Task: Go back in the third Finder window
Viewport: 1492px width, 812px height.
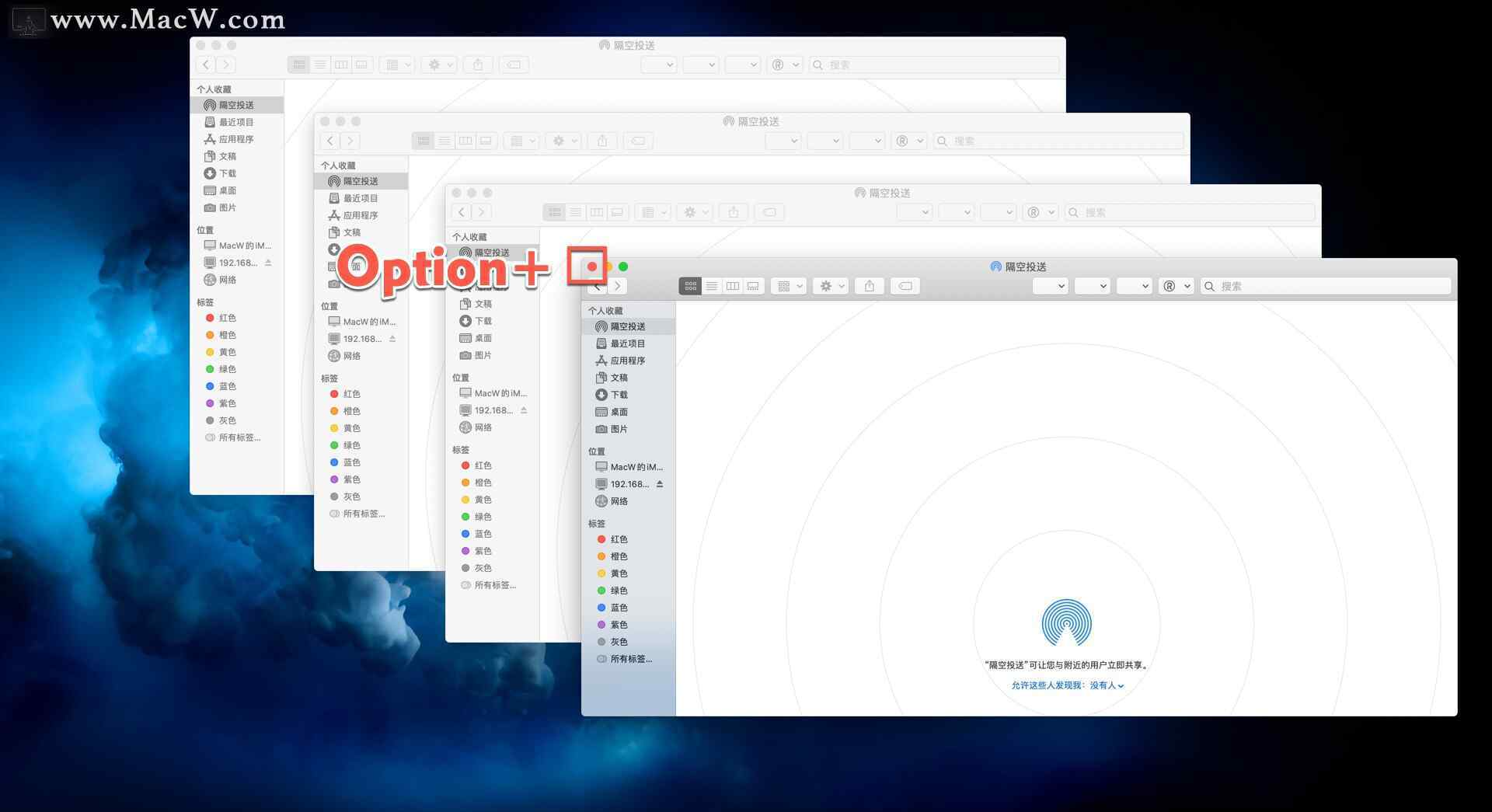Action: 461,212
